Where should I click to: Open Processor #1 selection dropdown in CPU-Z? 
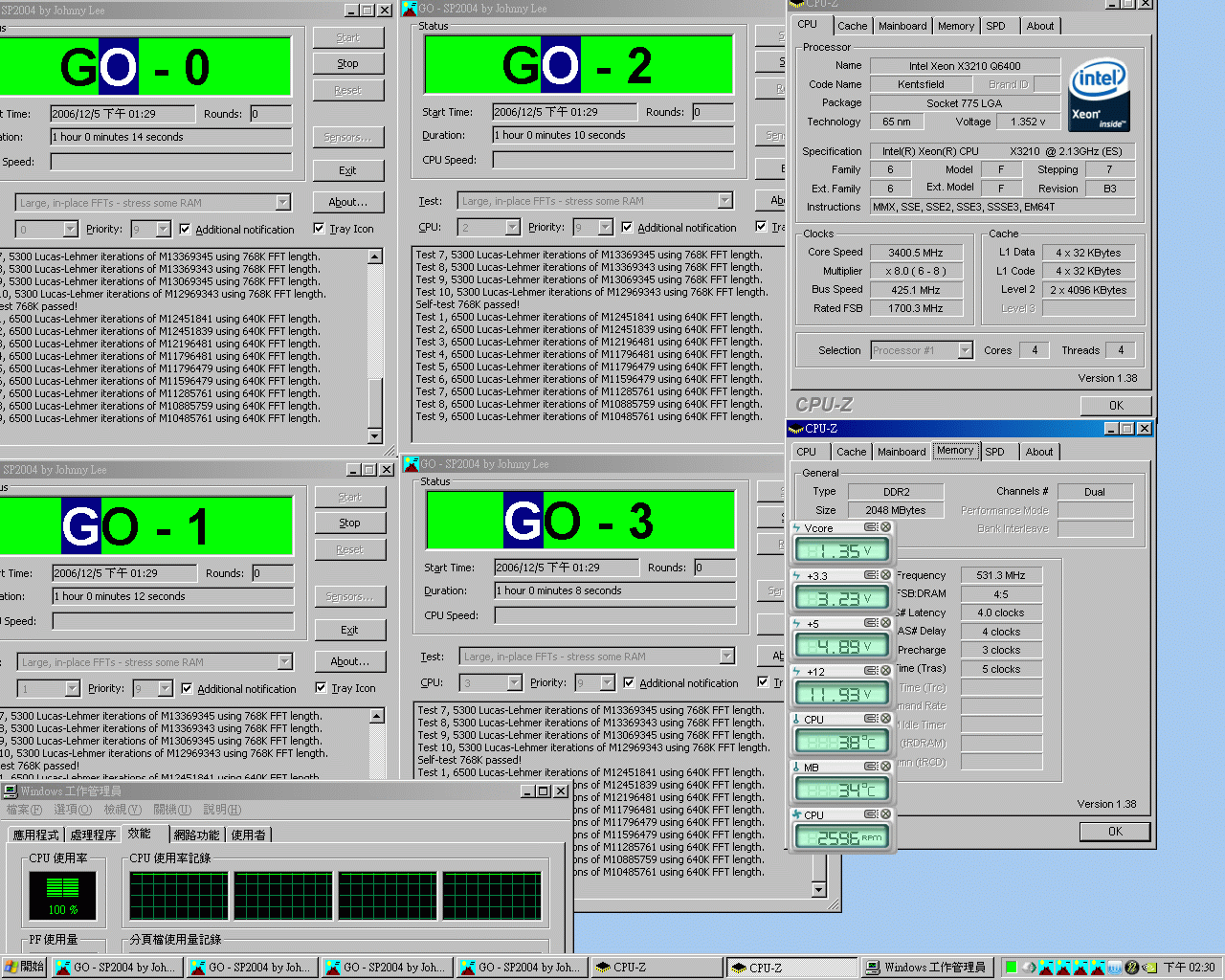[x=965, y=350]
